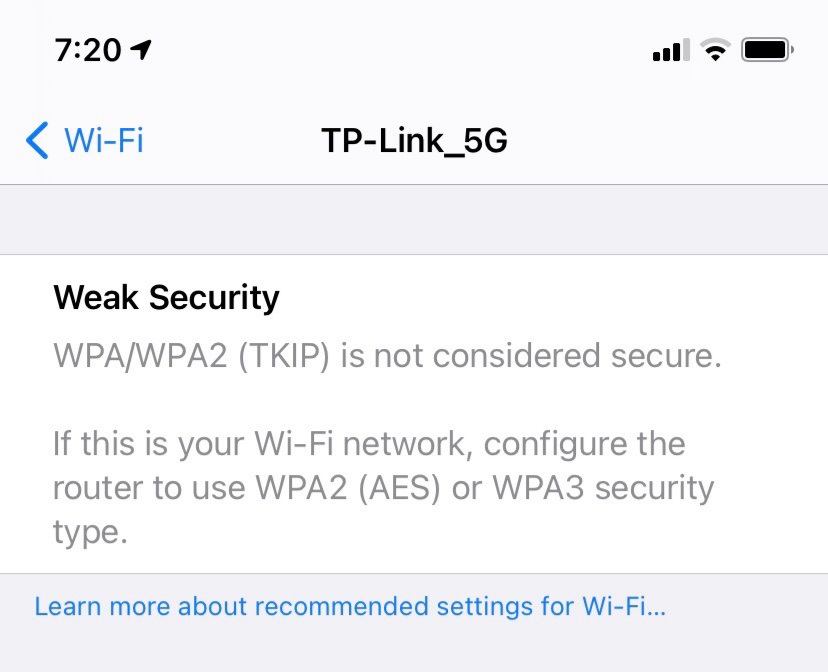Tap the word 'type.' ending the paragraph
828x672 pixels.
(90, 532)
